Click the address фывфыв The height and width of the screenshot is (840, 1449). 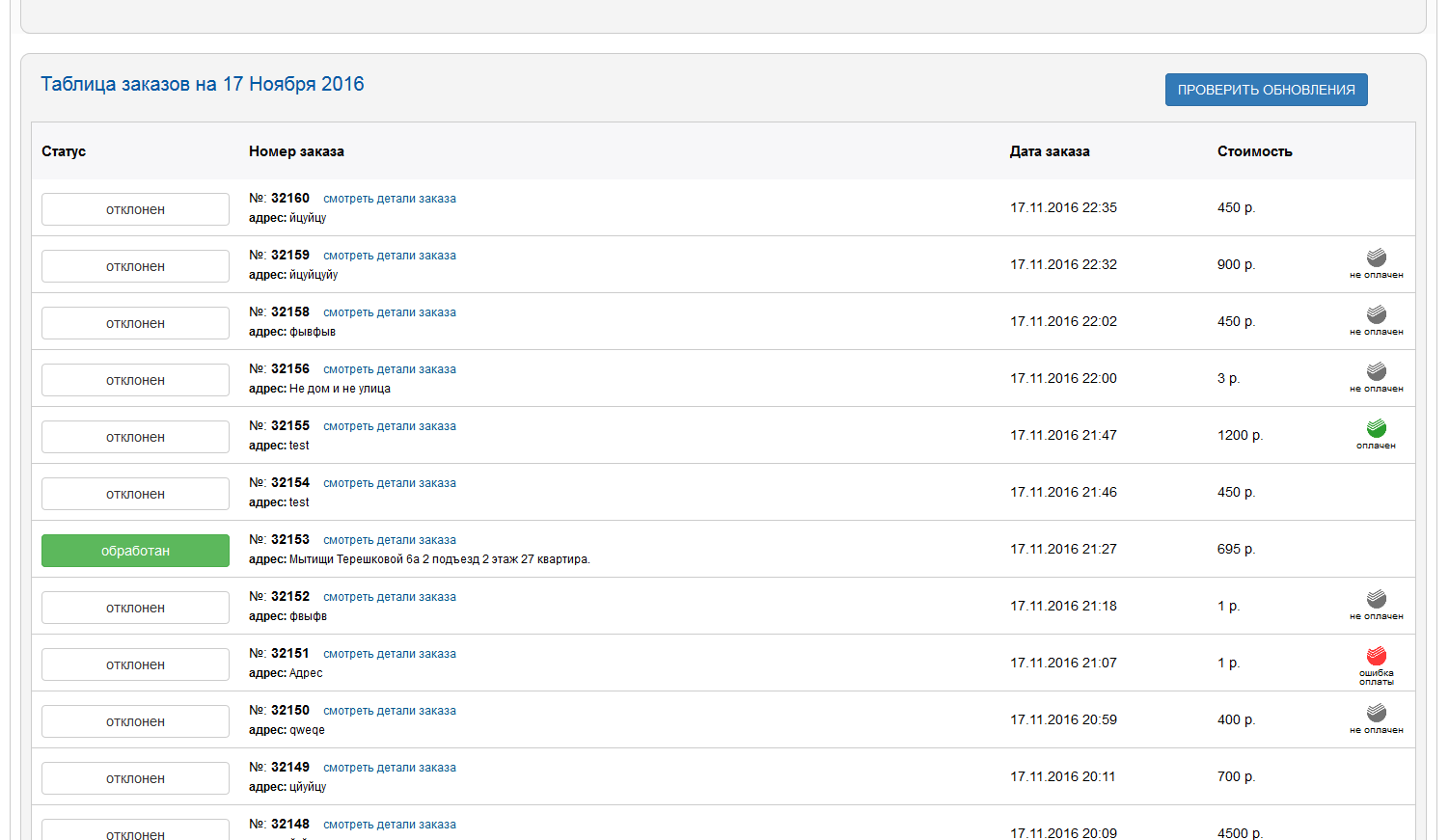(313, 332)
